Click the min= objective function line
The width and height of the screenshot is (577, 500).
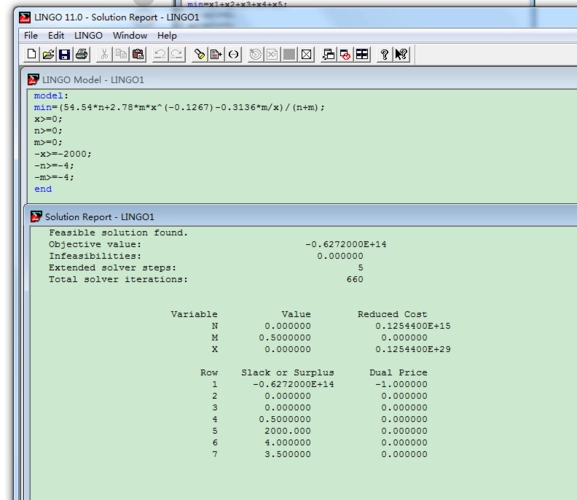tap(179, 107)
